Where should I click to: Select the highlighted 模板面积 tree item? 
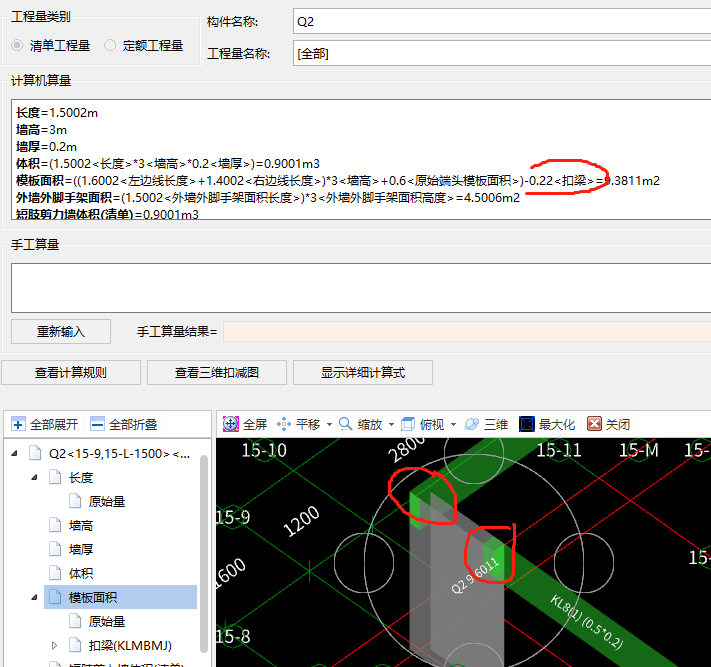point(121,597)
